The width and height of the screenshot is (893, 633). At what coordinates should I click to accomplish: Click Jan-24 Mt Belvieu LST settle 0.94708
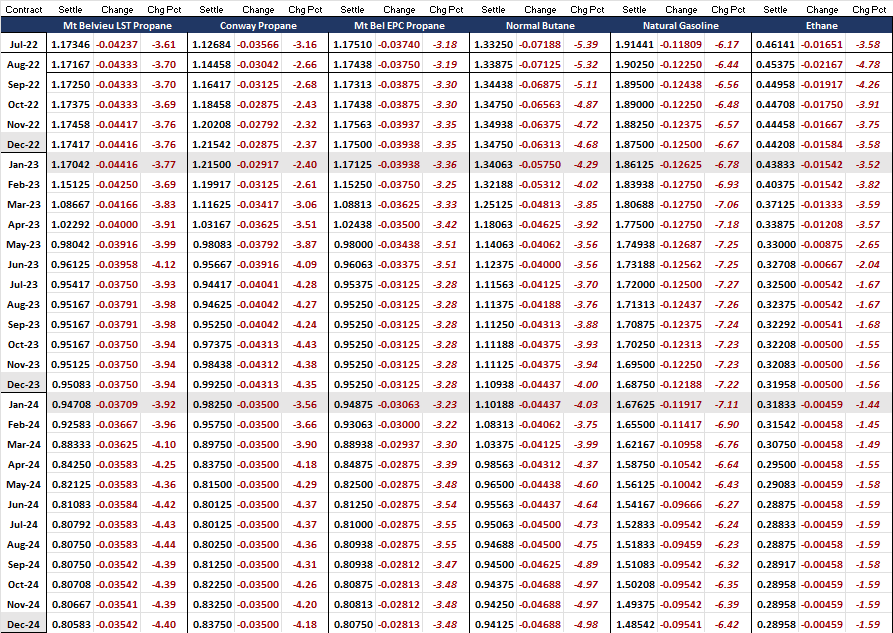pyautogui.click(x=71, y=405)
